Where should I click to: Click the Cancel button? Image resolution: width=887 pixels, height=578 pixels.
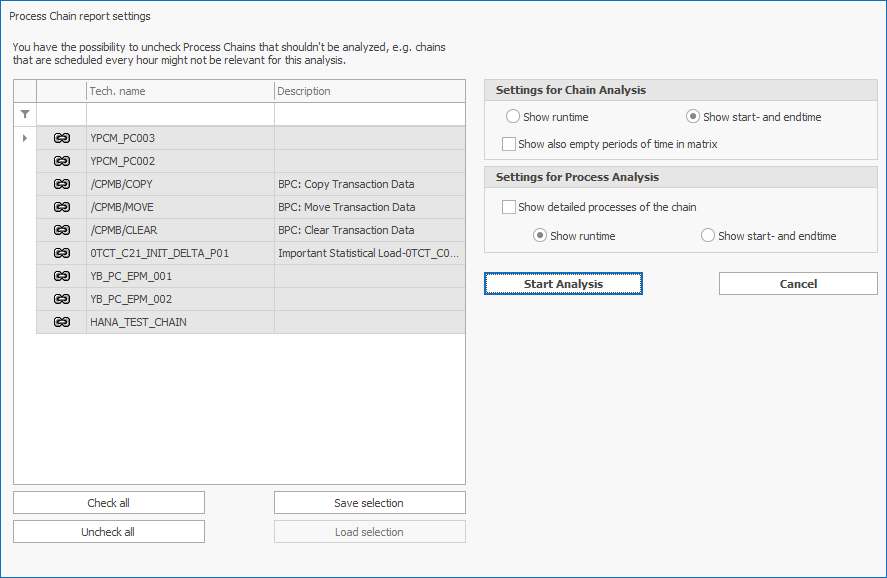click(798, 284)
